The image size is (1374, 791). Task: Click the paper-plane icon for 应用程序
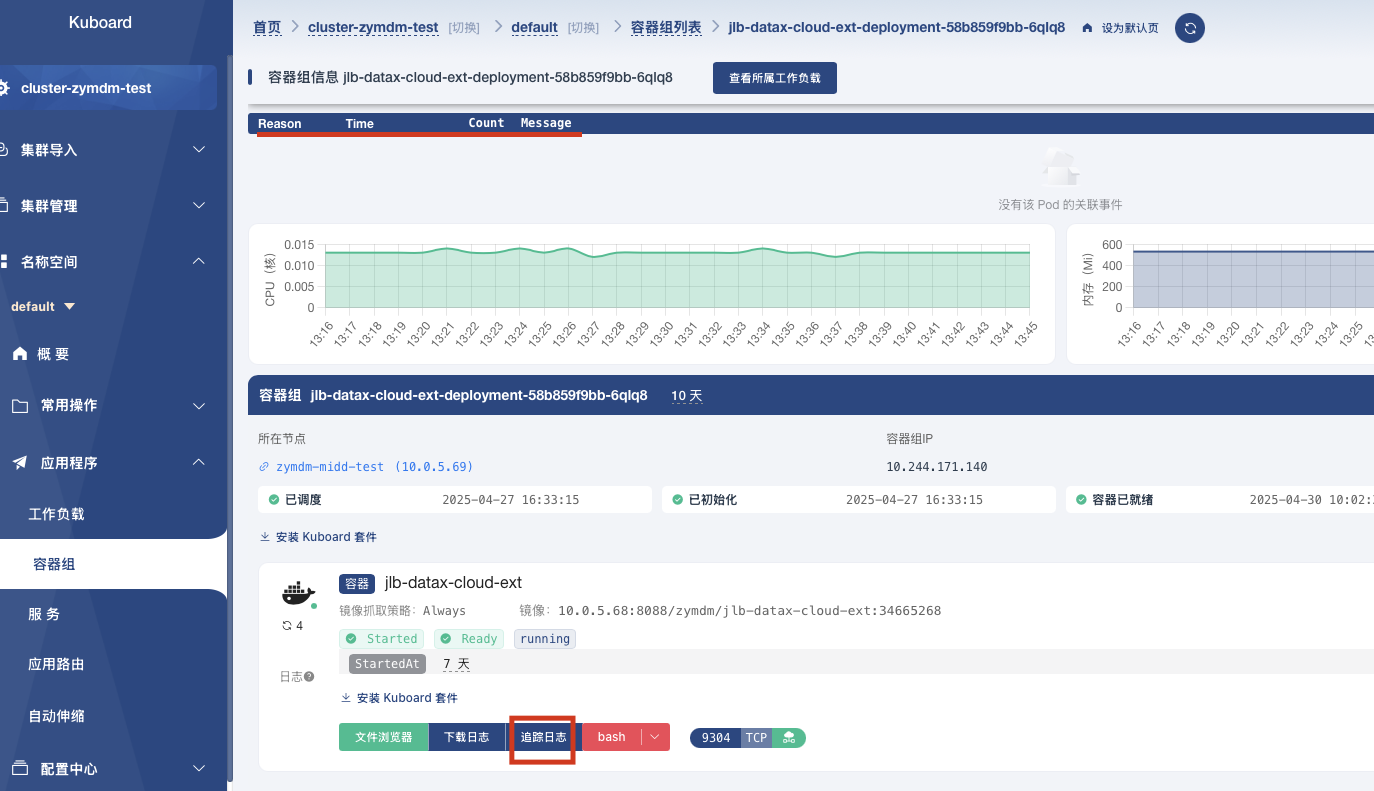coord(19,463)
